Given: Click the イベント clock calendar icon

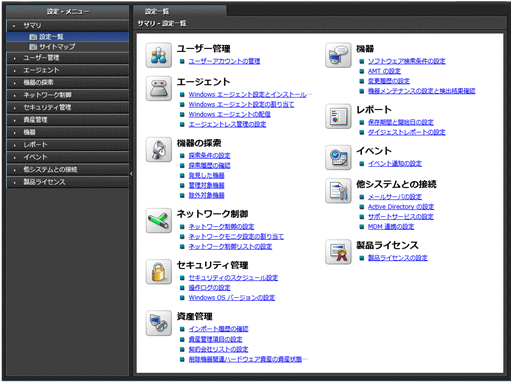Looking at the screenshot, I should coord(338,157).
